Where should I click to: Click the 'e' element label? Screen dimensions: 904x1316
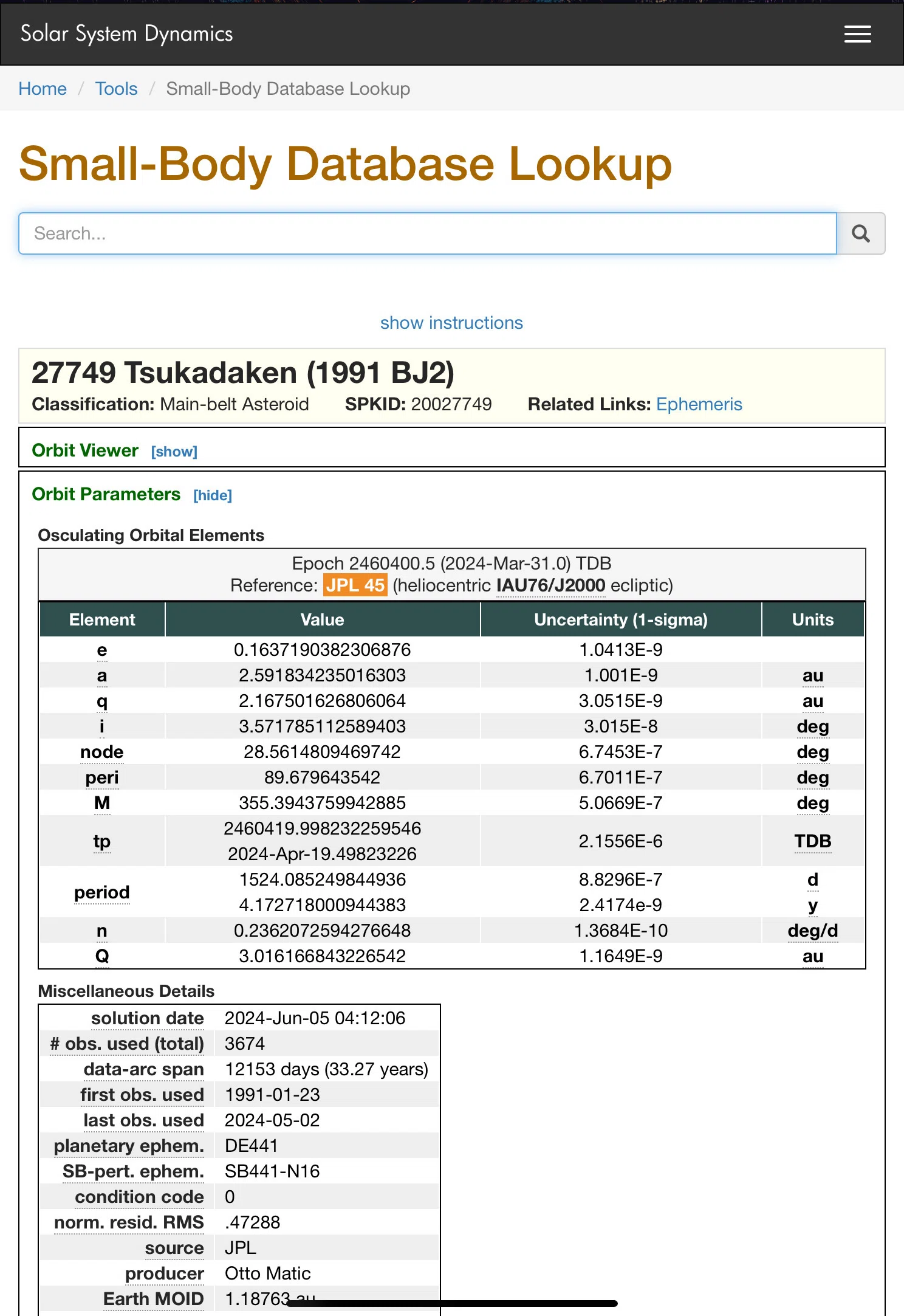[102, 650]
